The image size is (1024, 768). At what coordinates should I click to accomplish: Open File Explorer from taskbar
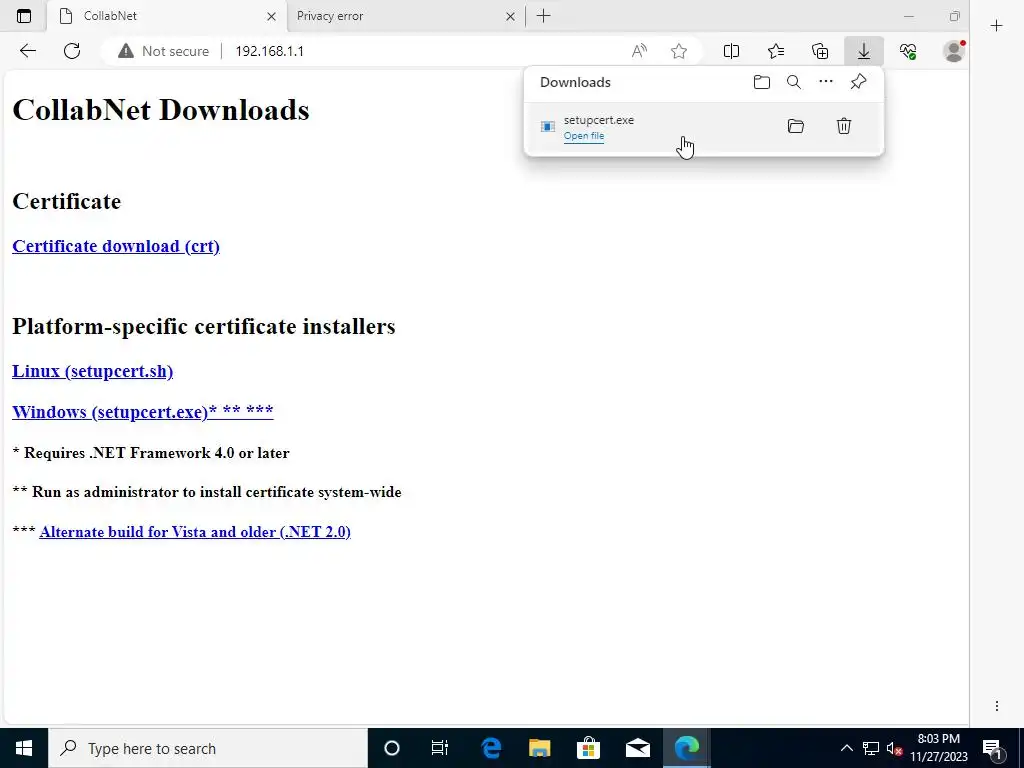[x=539, y=748]
